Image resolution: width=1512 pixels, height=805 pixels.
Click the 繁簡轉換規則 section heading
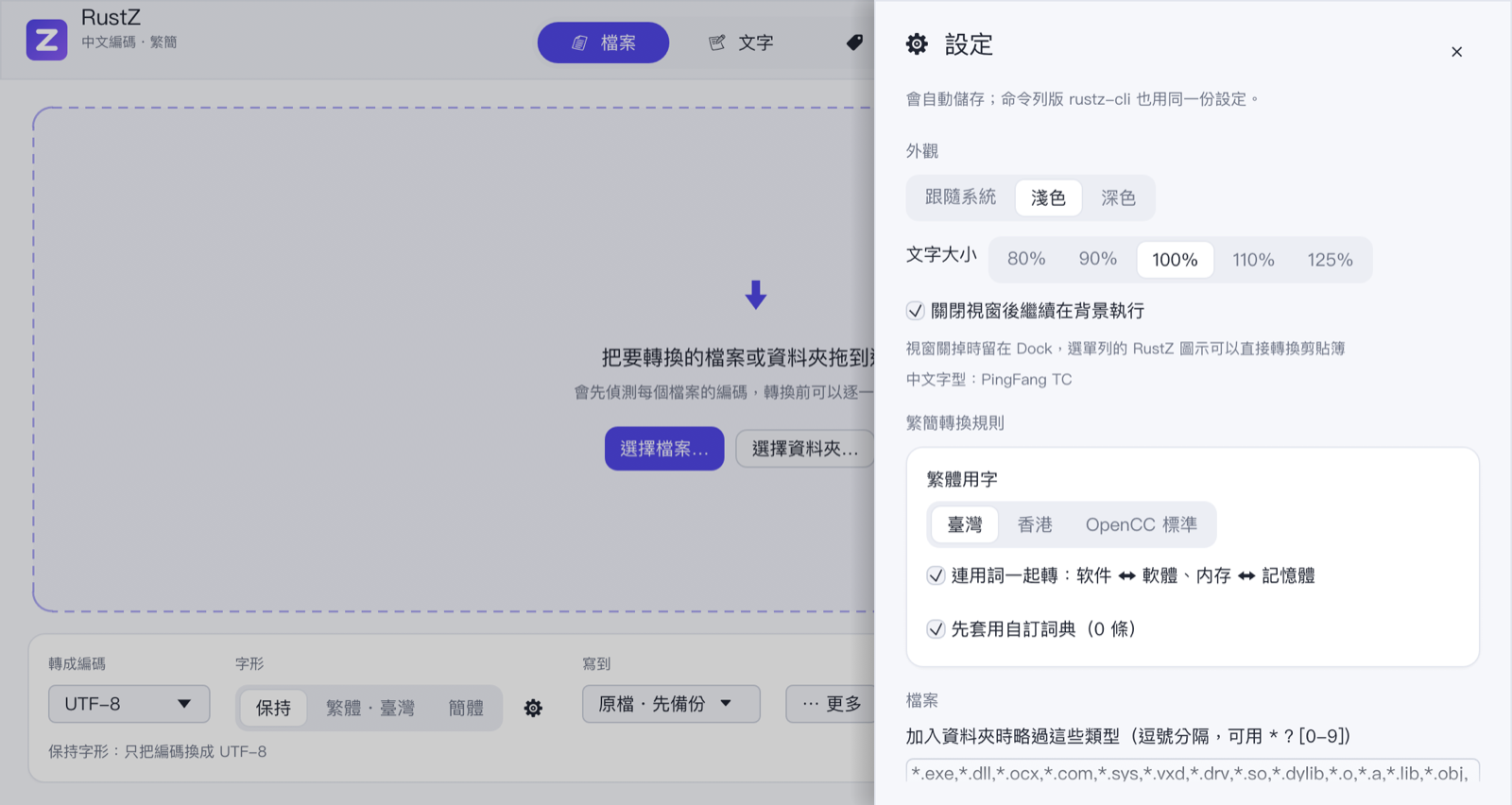click(955, 423)
